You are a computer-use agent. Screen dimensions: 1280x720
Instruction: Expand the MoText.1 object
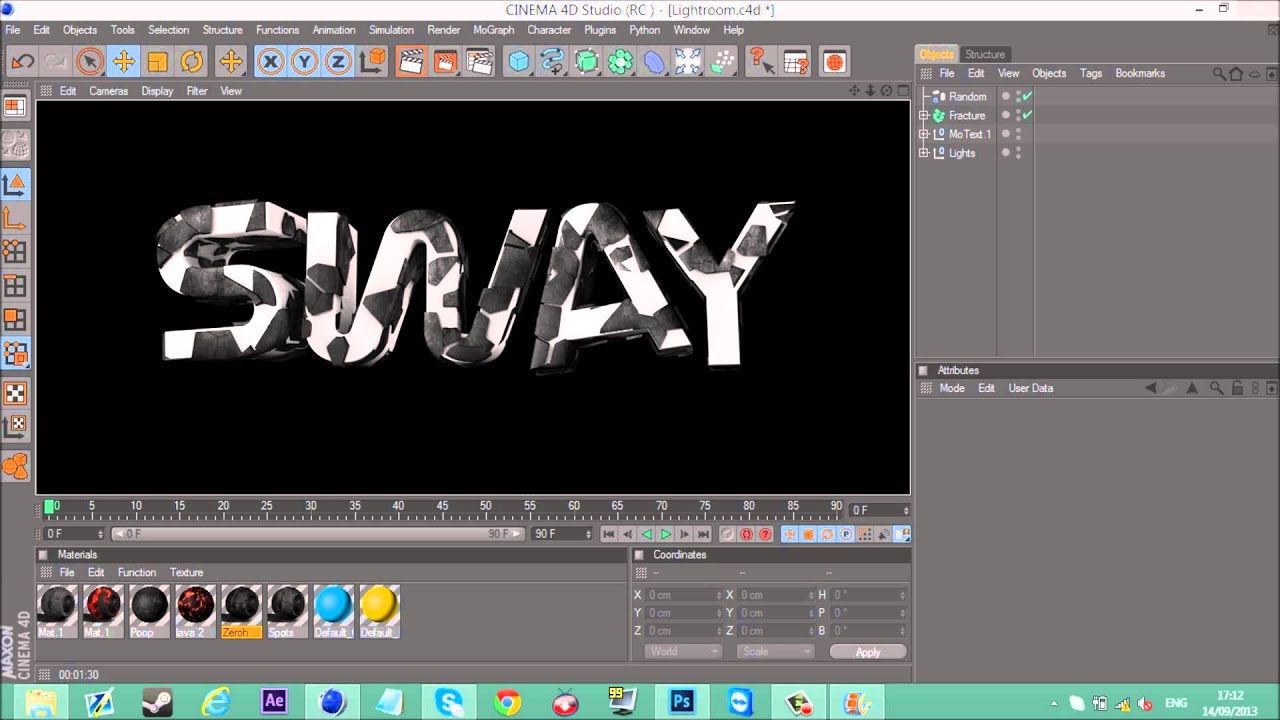coord(924,134)
